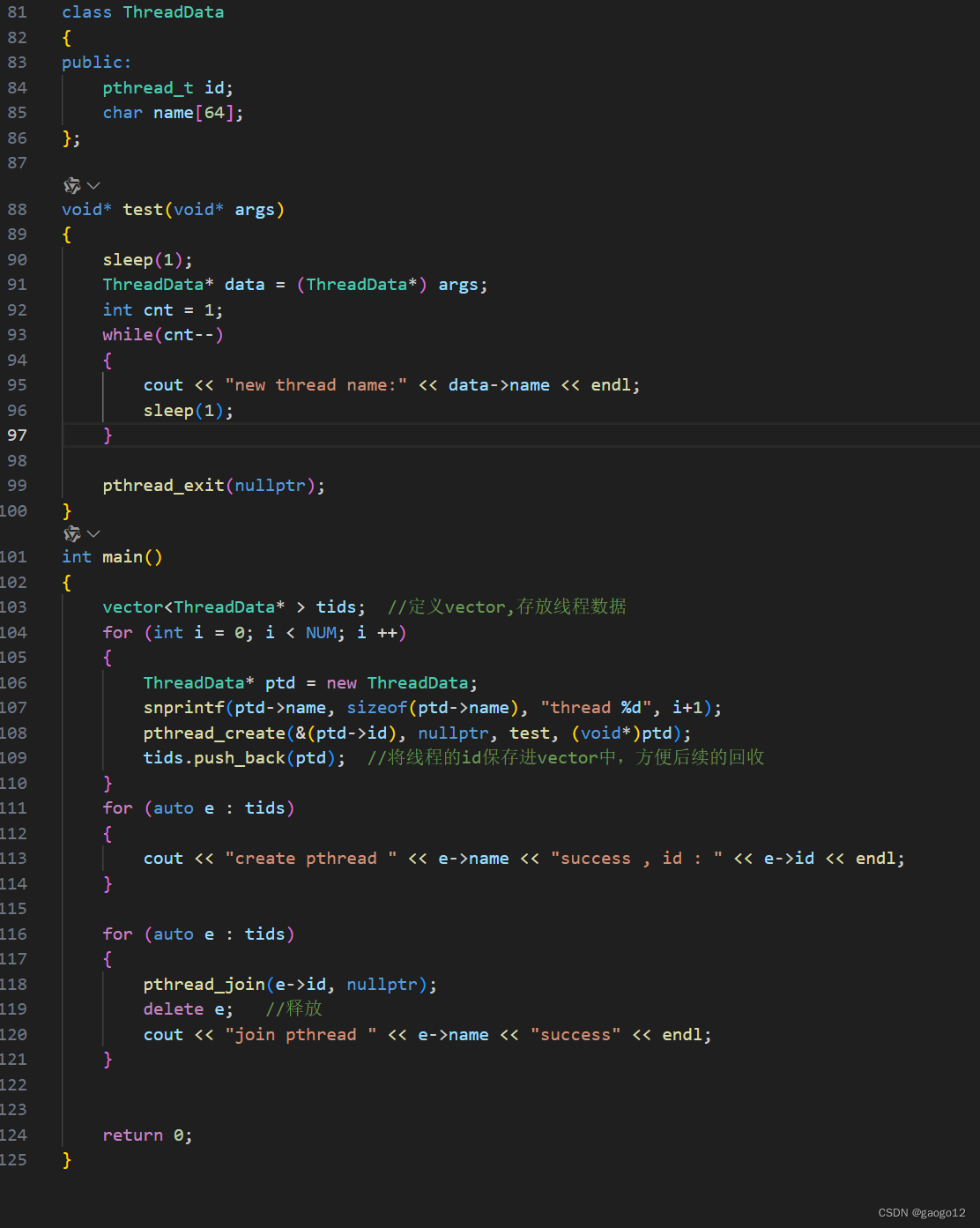Click 'char name[64];' declaration
Screen dimensions: 980x1228
173,113
